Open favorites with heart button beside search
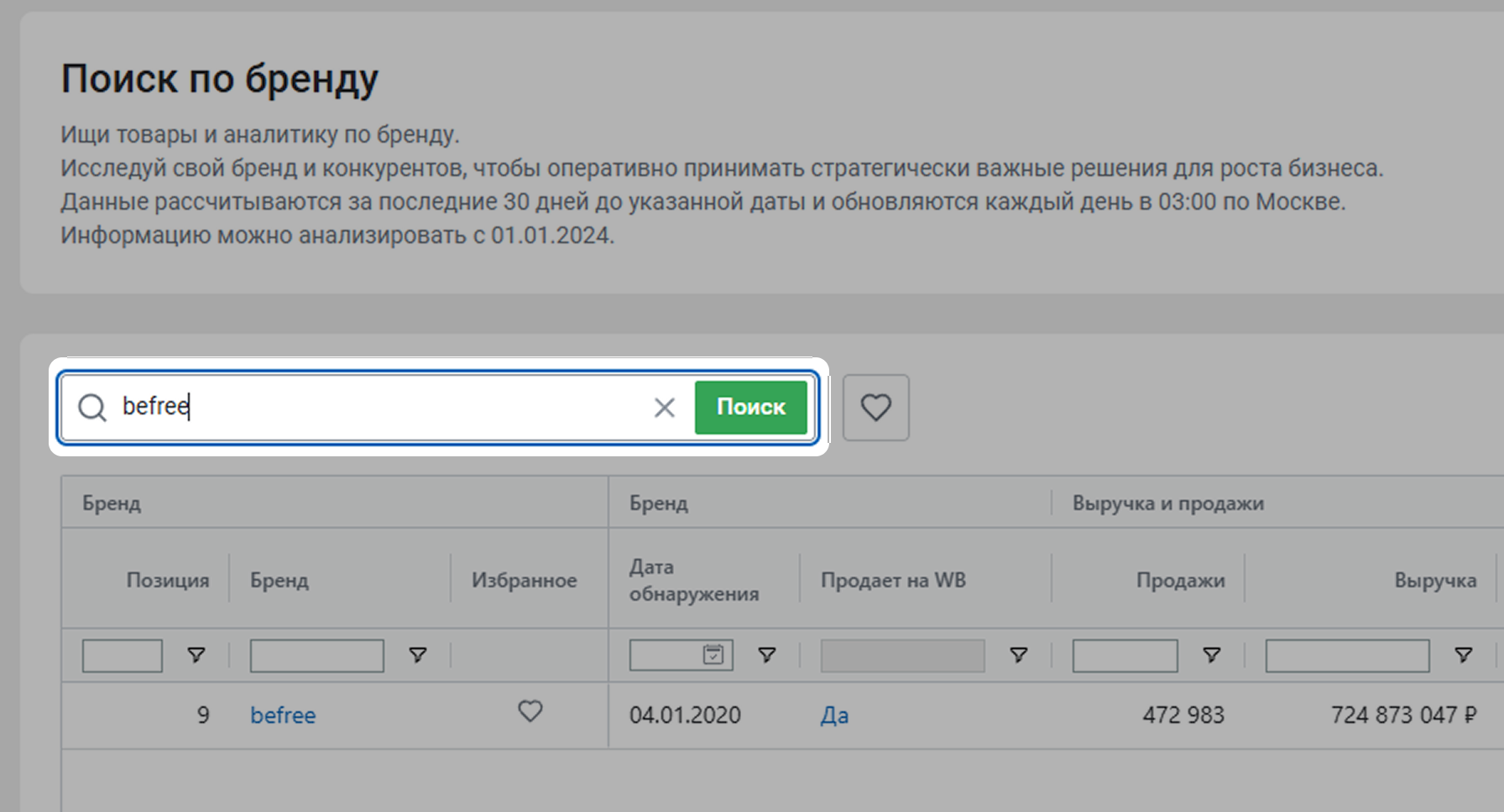 [876, 408]
